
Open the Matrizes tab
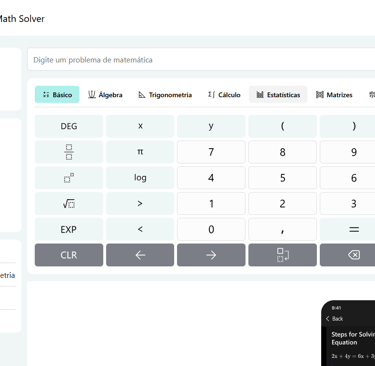pyautogui.click(x=334, y=95)
